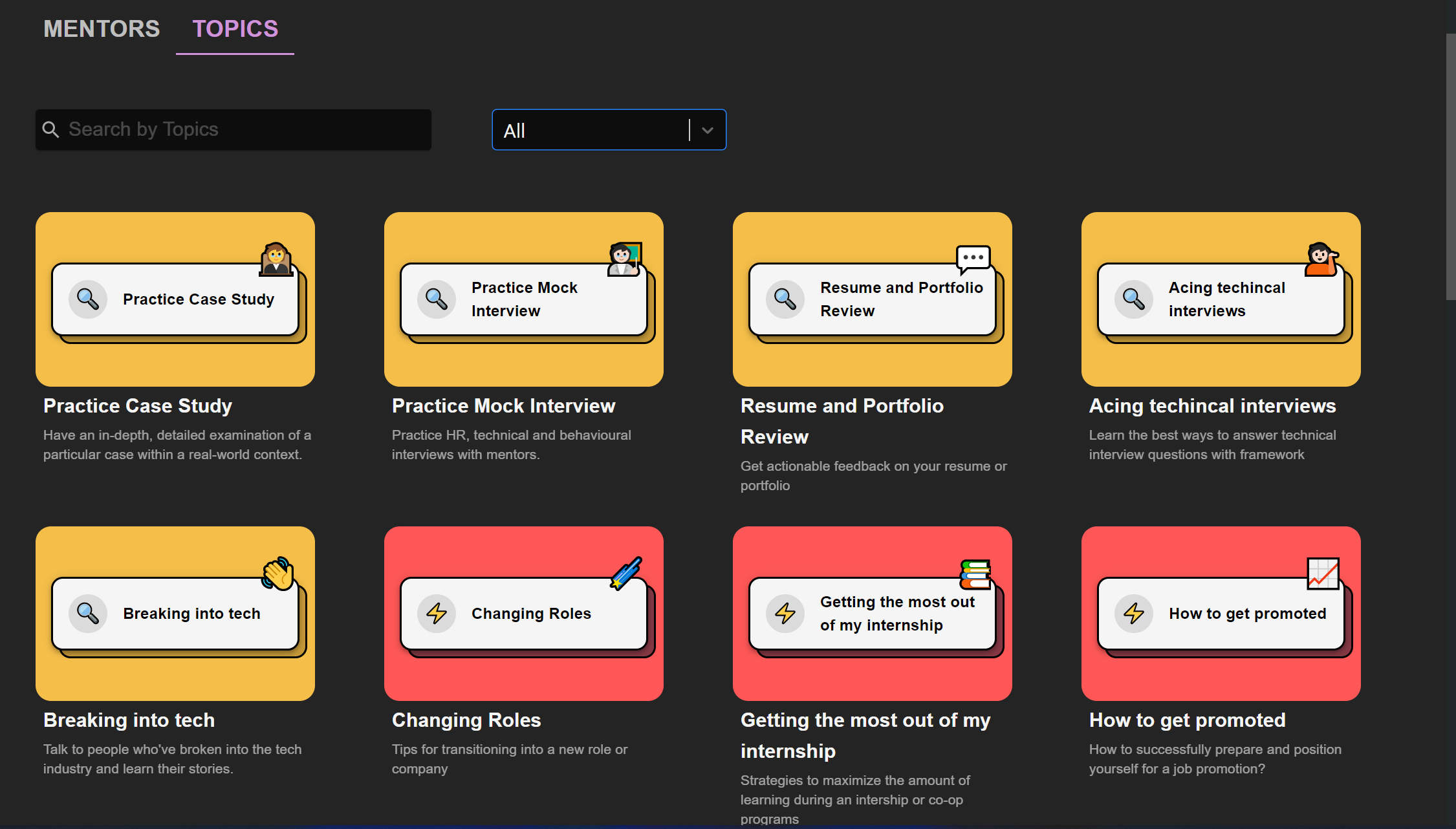This screenshot has height=829, width=1456.
Task: Expand the All filter dropdown arrow
Action: tap(708, 130)
